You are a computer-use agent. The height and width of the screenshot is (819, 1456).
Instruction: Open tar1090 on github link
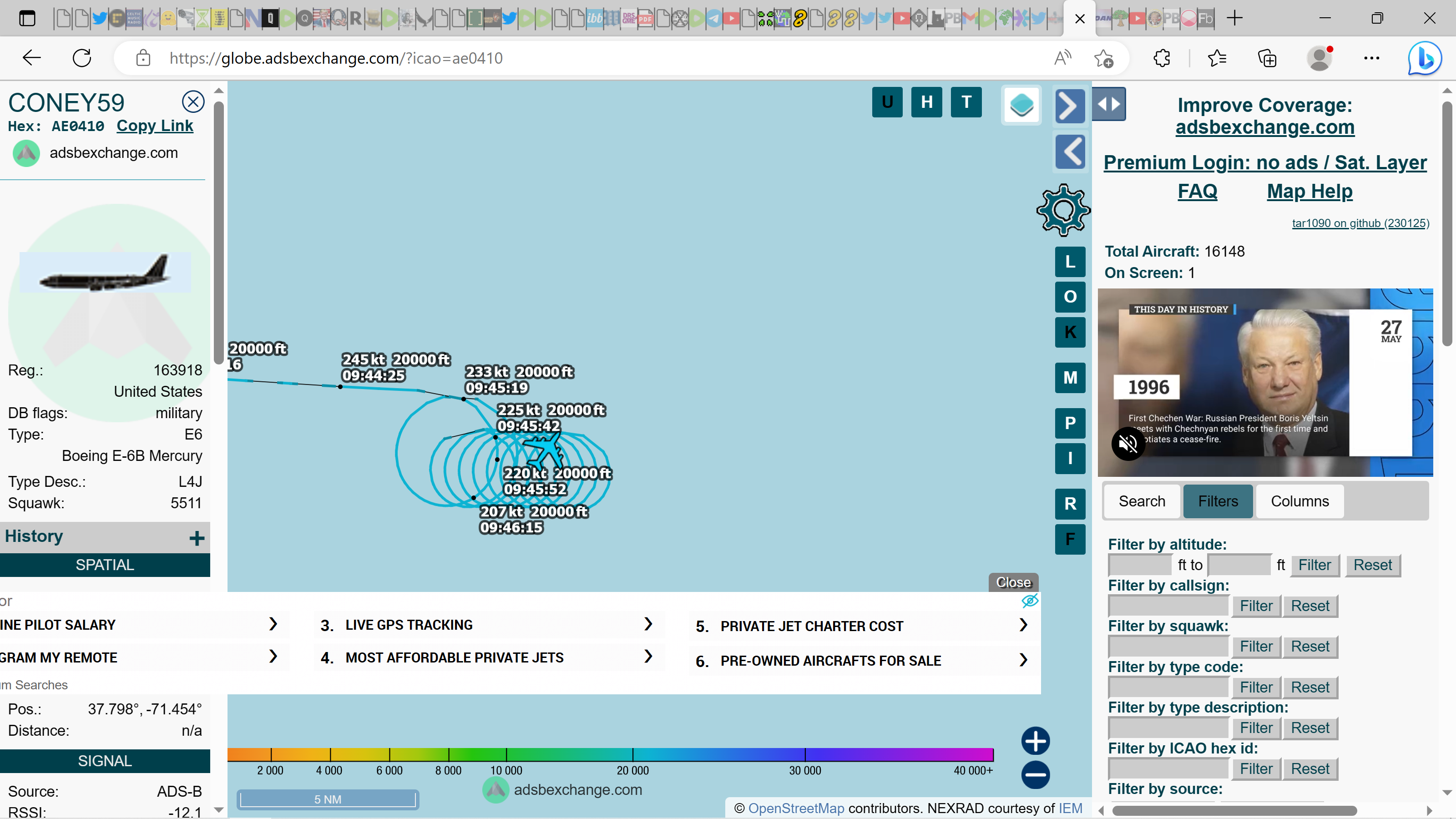click(1360, 223)
